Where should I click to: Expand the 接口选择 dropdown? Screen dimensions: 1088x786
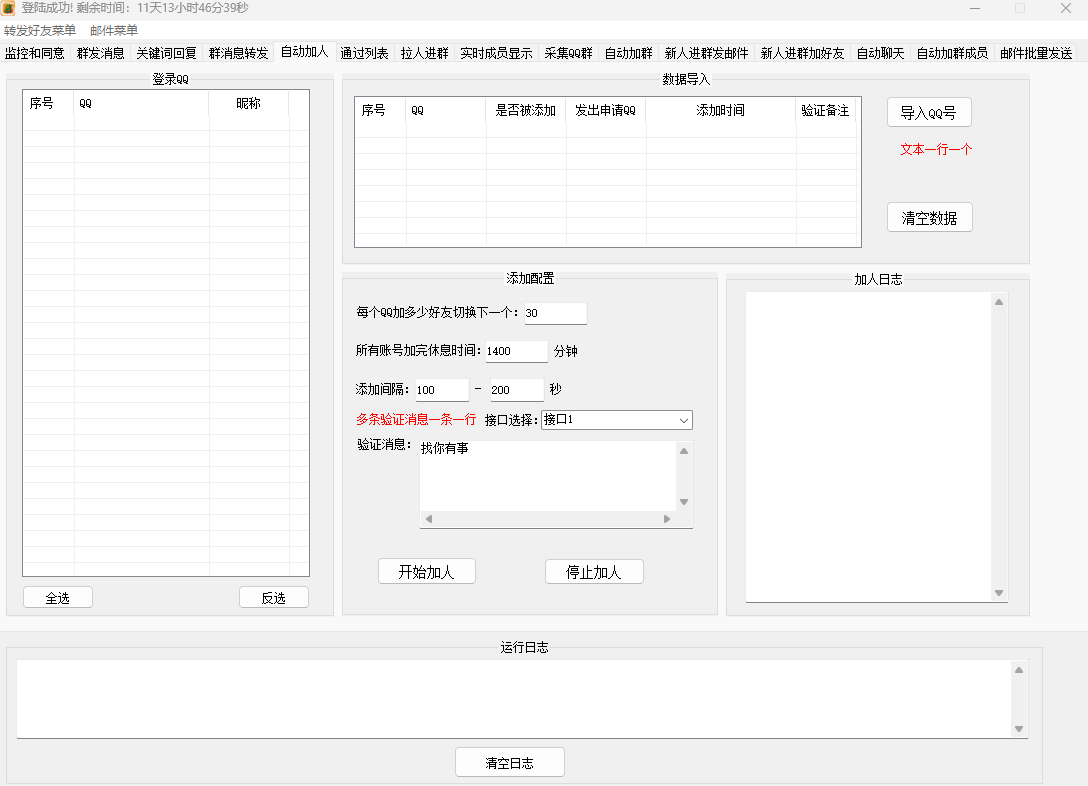616,420
